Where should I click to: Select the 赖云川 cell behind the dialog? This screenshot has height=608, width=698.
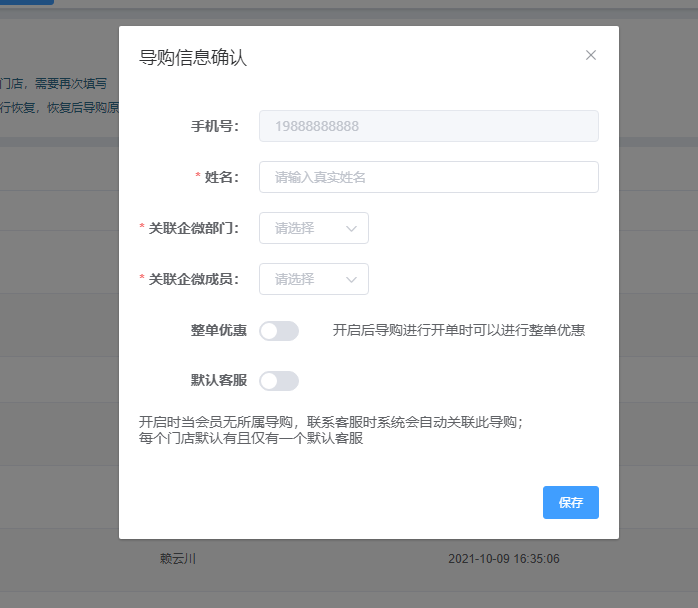178,559
